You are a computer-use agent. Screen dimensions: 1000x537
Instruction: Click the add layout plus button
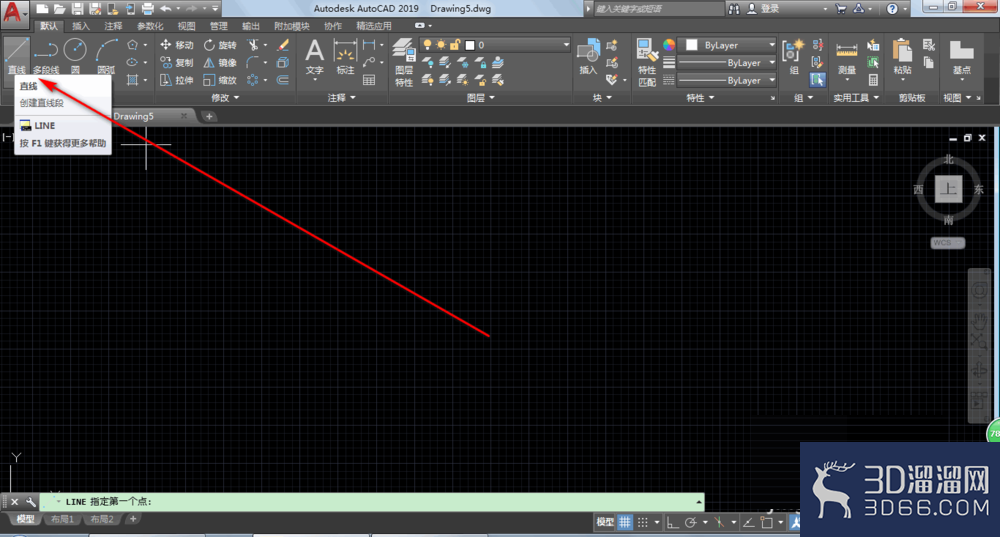point(133,519)
